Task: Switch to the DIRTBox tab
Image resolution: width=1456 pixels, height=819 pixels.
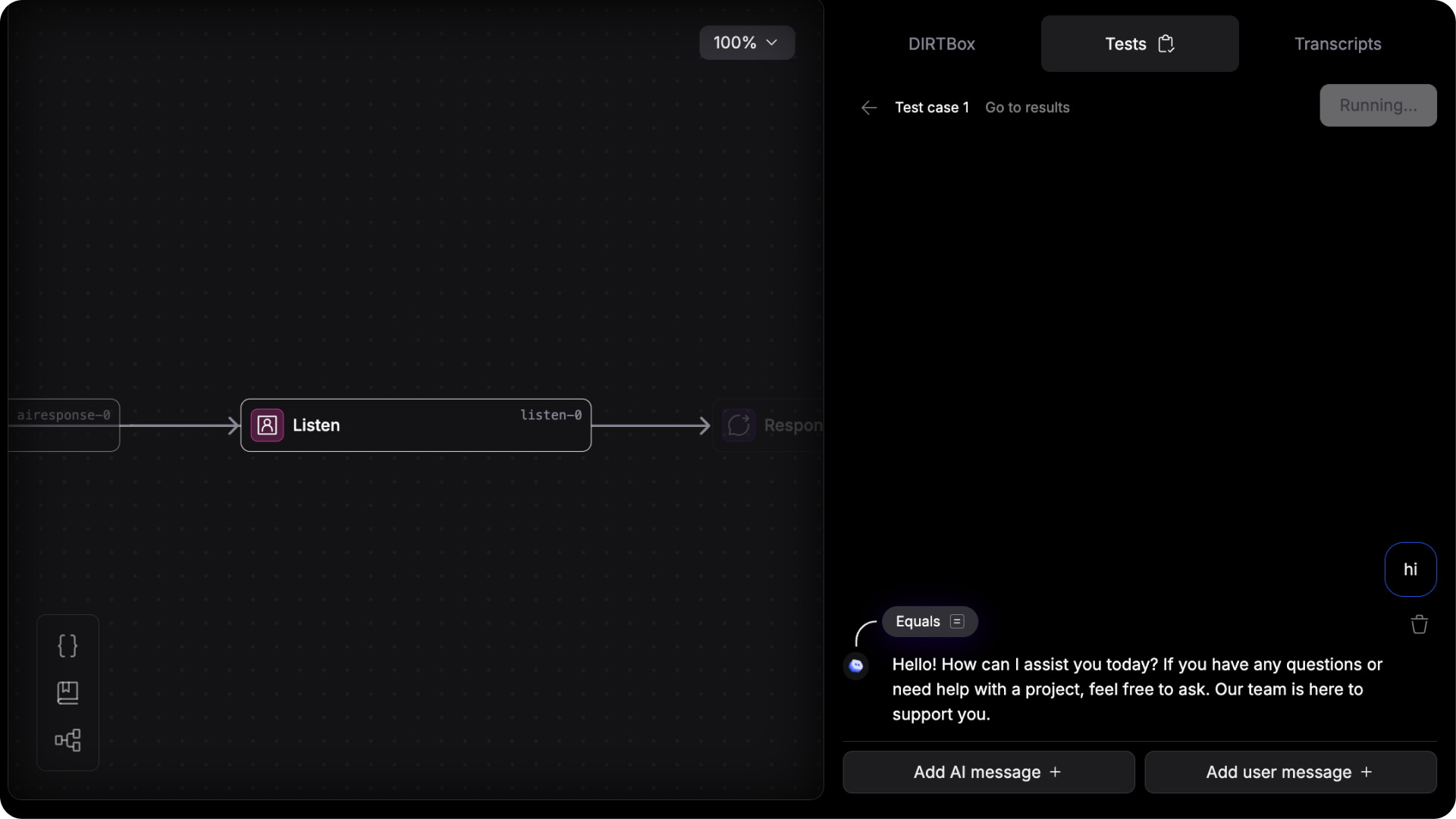Action: [x=942, y=44]
